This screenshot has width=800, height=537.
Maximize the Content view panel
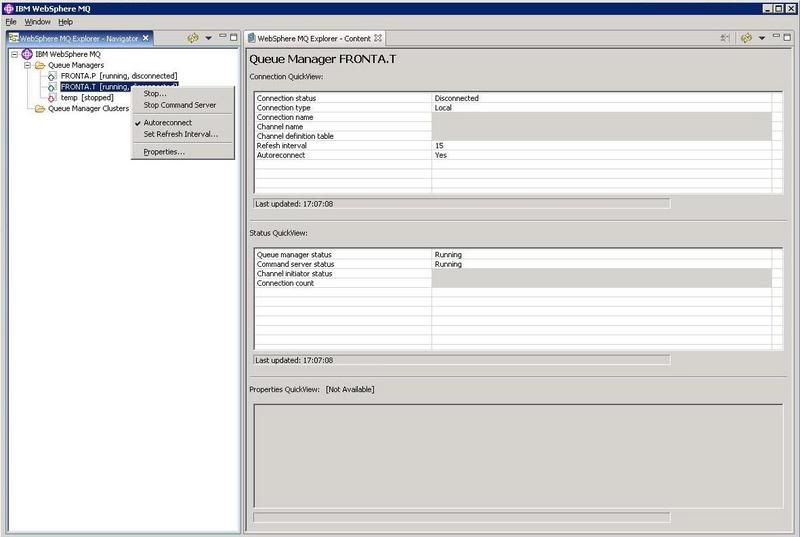[787, 37]
